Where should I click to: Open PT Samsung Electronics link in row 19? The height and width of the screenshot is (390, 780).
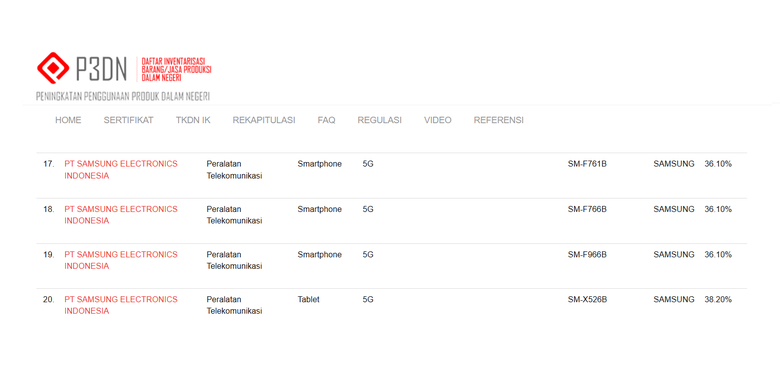(x=121, y=260)
